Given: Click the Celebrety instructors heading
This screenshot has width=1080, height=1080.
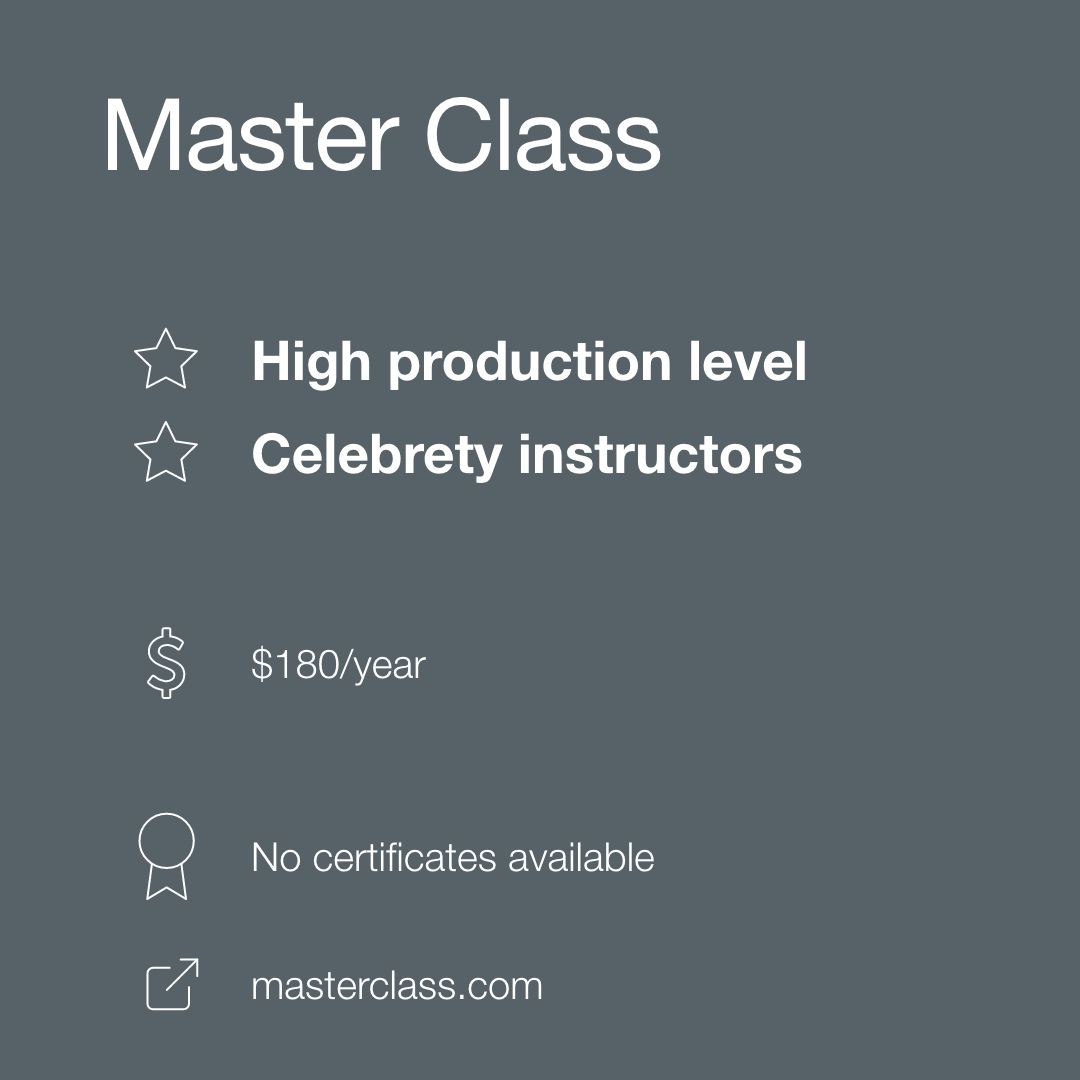Looking at the screenshot, I should (526, 454).
